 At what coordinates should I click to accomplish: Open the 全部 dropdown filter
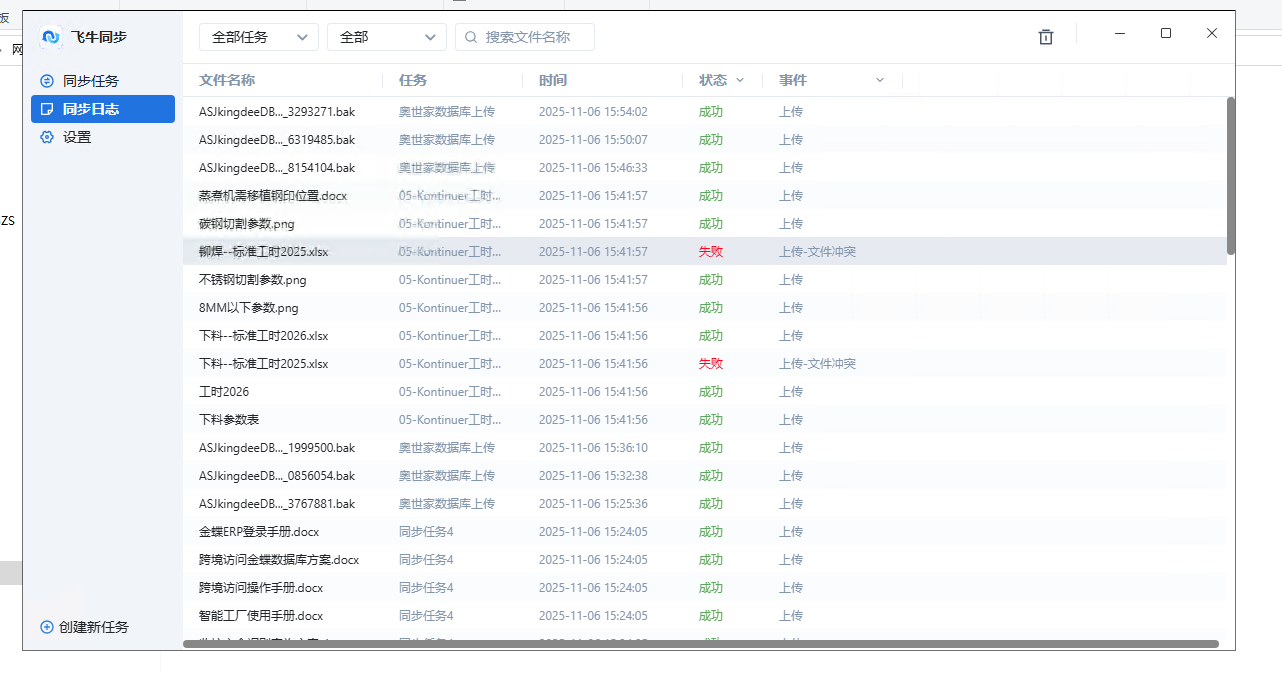[386, 37]
